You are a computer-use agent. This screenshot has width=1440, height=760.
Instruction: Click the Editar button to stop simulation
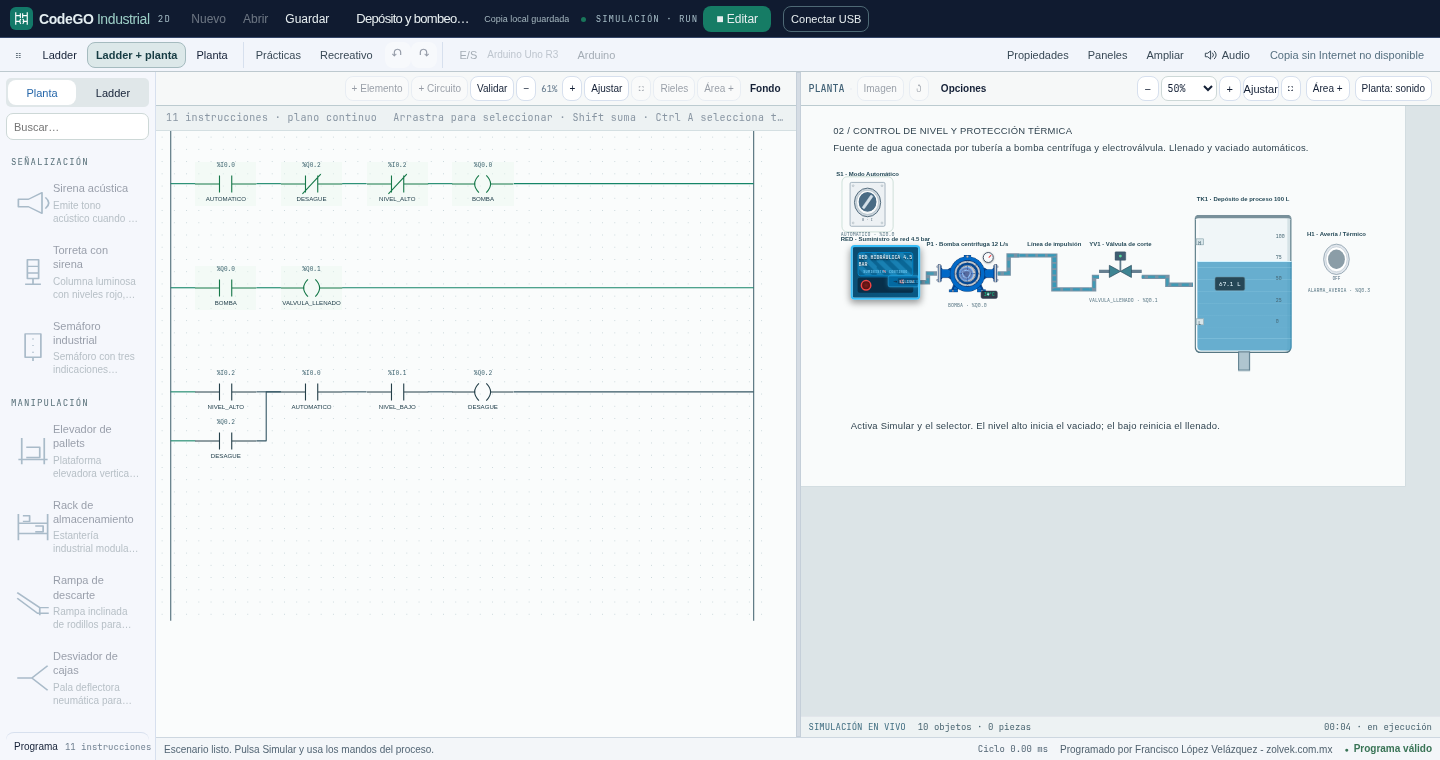[737, 19]
